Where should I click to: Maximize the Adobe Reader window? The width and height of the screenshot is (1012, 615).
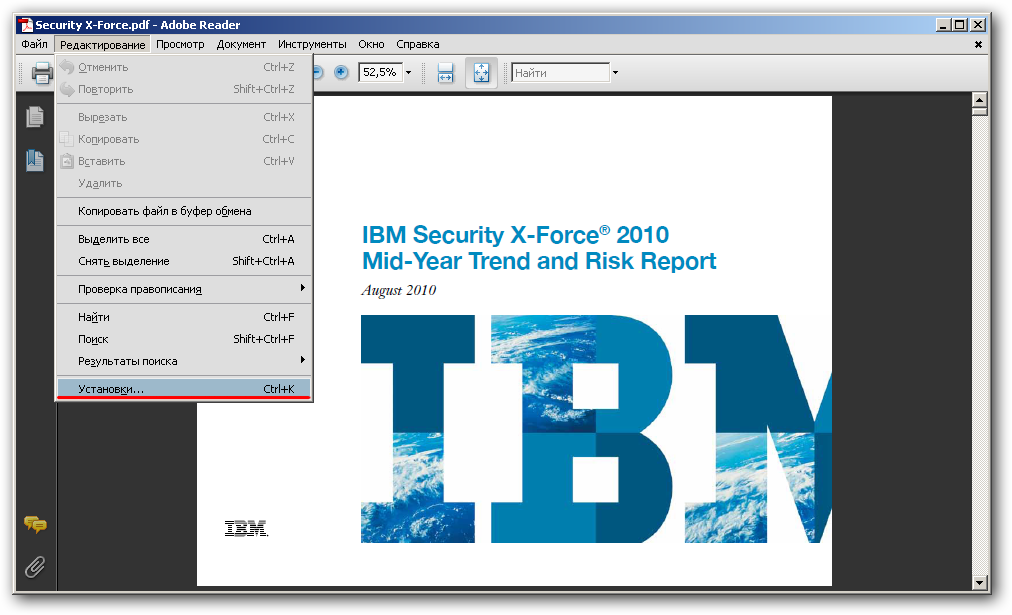pyautogui.click(x=960, y=25)
